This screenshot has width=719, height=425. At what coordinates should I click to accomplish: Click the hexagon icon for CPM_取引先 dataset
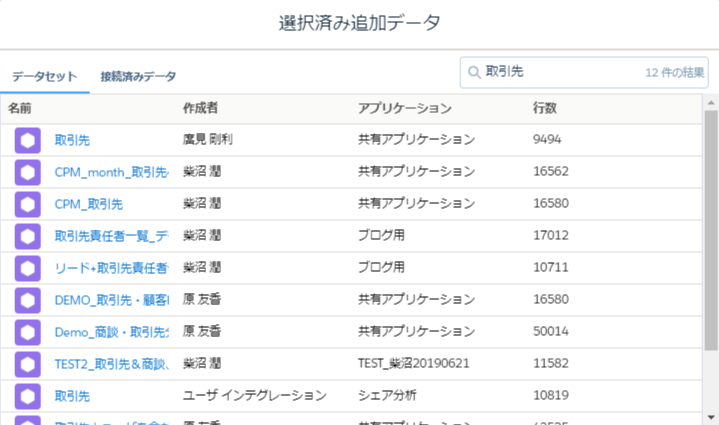click(28, 204)
